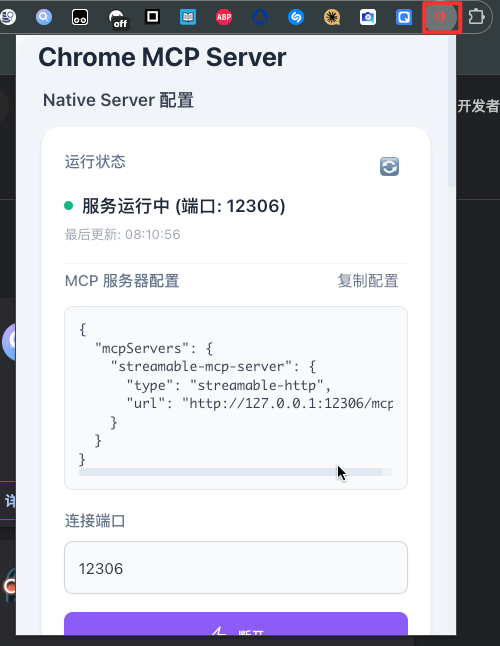Click the Chrome MCP Server heading

point(162,57)
